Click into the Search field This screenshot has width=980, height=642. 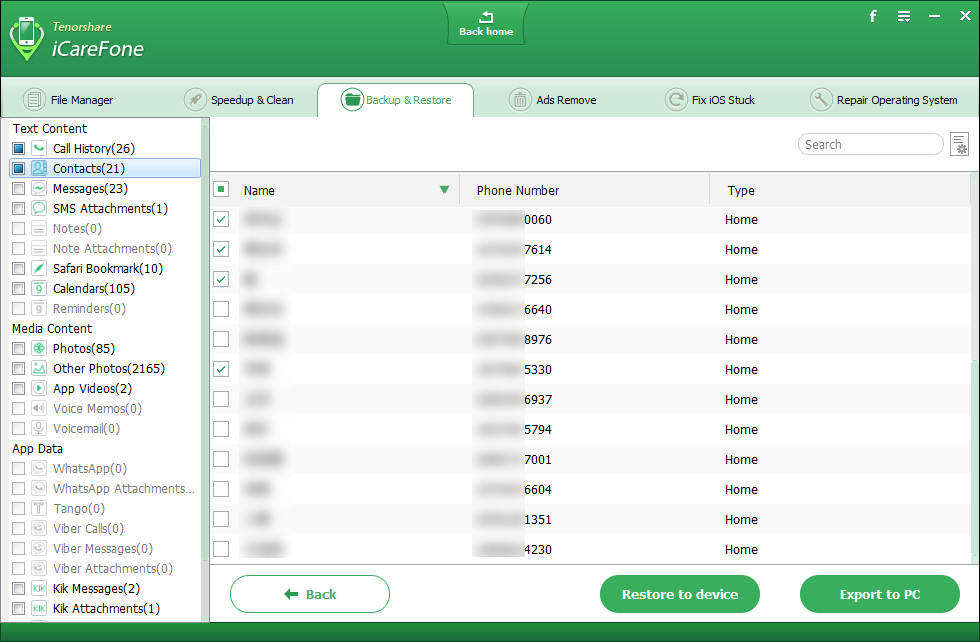[x=871, y=144]
